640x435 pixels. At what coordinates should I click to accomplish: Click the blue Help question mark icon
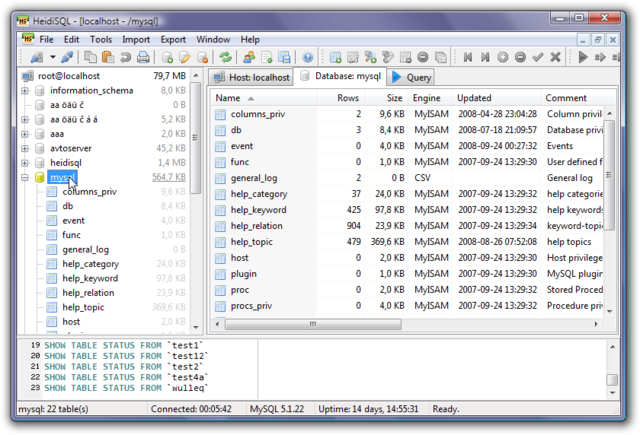[308, 57]
